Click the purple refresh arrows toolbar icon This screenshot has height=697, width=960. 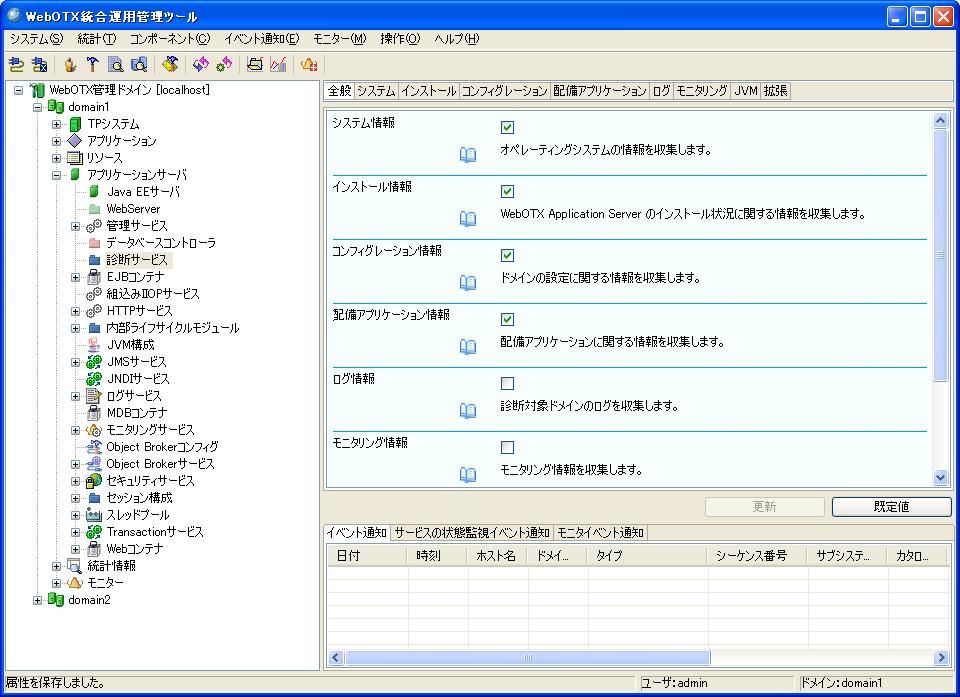(201, 65)
